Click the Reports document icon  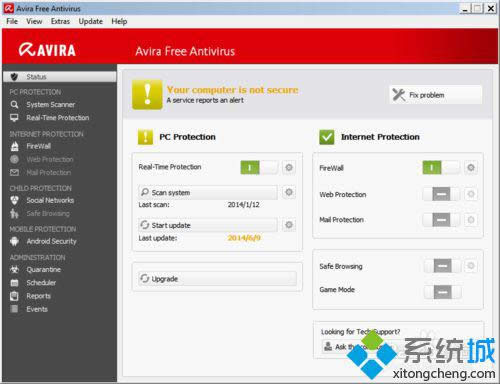(14, 296)
